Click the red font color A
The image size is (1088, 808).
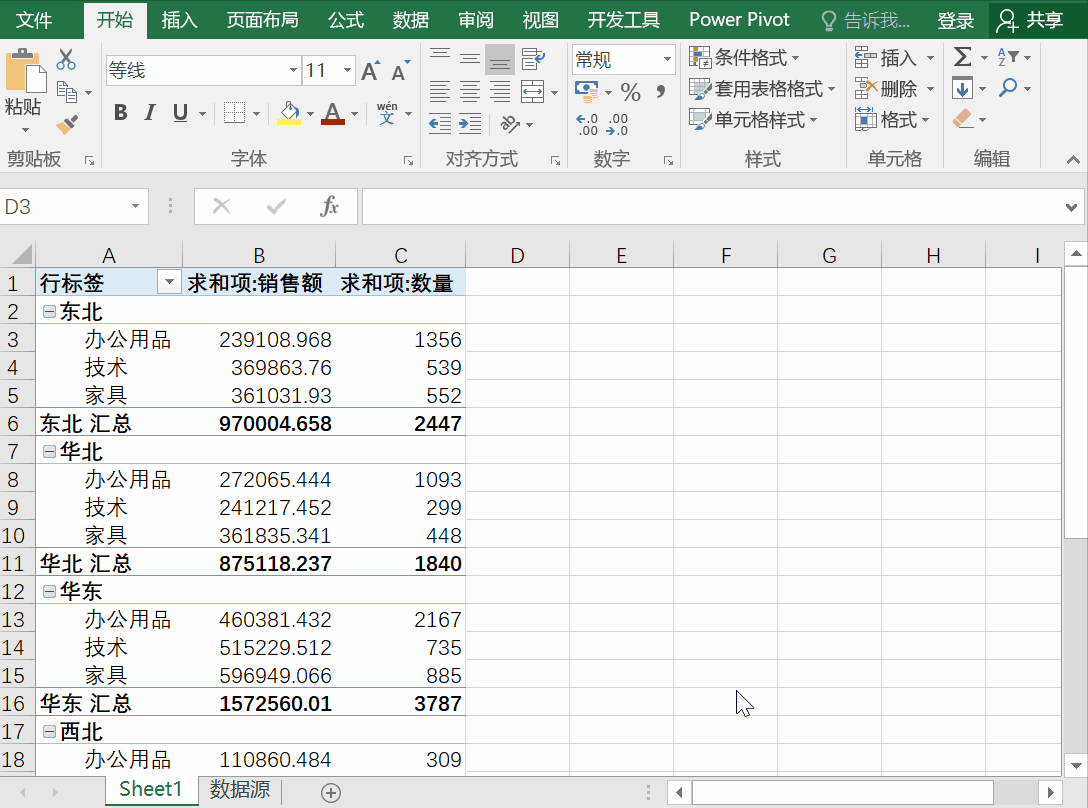pyautogui.click(x=333, y=112)
